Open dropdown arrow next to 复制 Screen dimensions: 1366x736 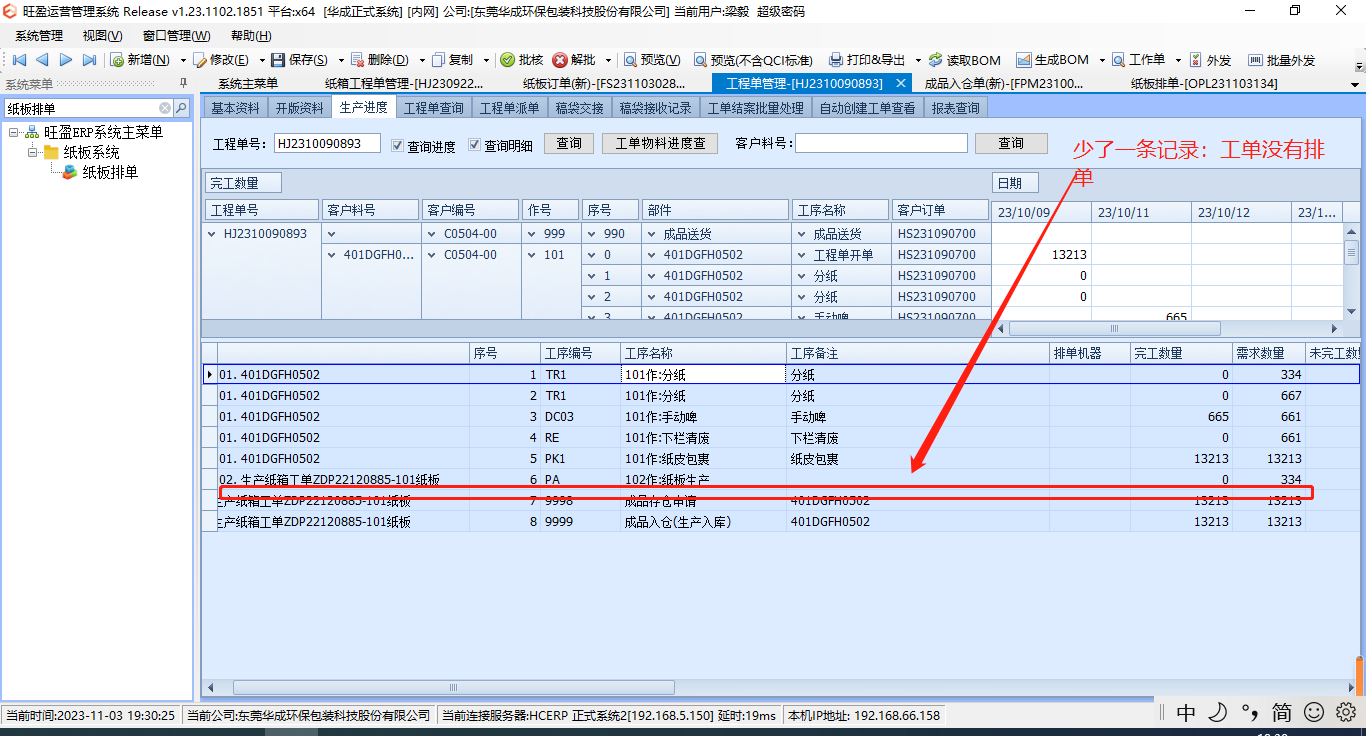click(x=487, y=60)
